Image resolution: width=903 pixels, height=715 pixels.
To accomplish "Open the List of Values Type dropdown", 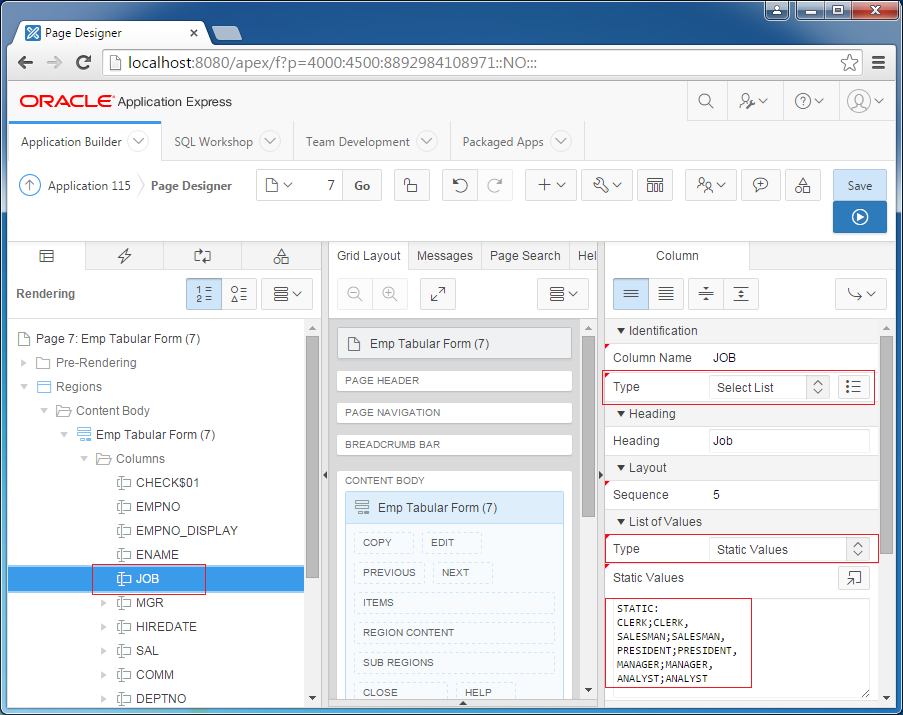I will coord(789,549).
